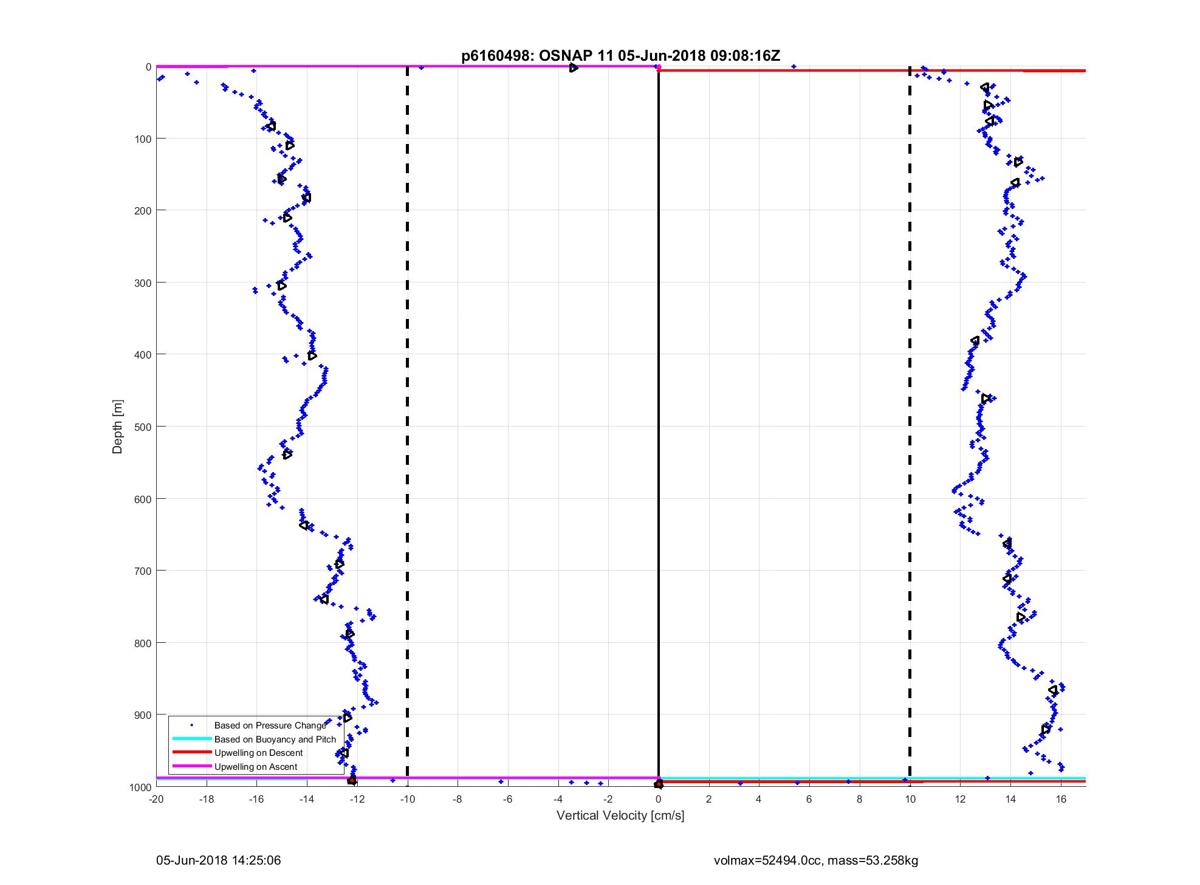Viewport: 1200px width, 885px height.
Task: Click velocity axis tick label '-18'
Action: point(206,799)
